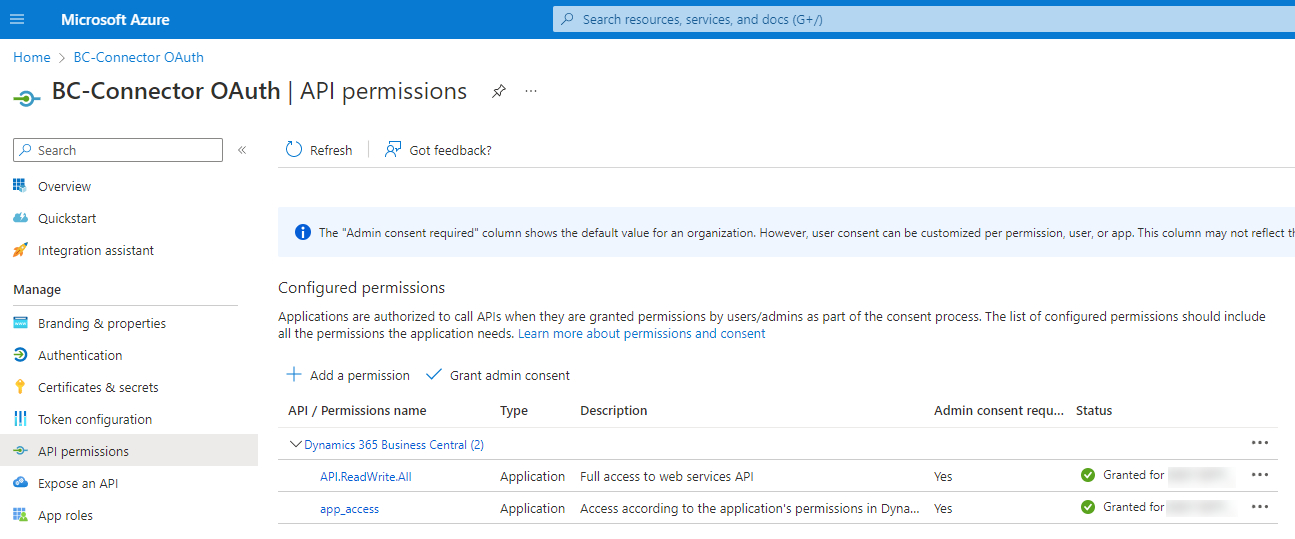Open ellipsis menu for API.ReadWrite.All row
This screenshot has height=539, width=1295.
point(1260,475)
